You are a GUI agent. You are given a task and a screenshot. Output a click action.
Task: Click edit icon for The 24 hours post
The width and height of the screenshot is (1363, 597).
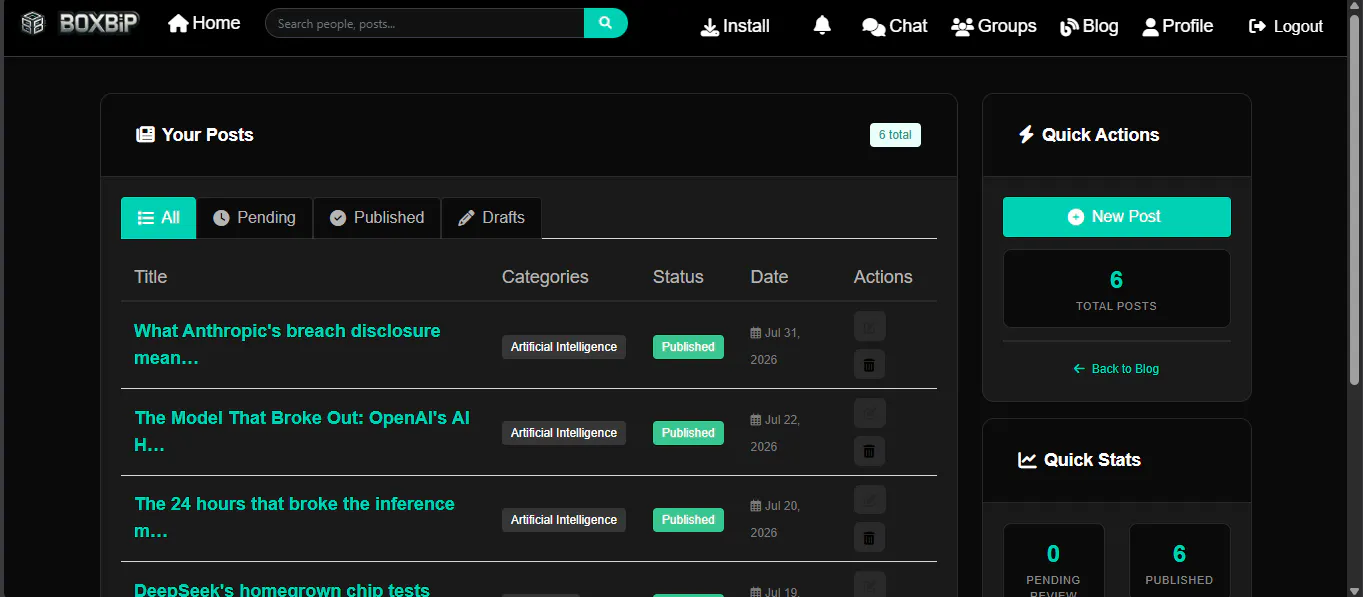click(x=869, y=499)
